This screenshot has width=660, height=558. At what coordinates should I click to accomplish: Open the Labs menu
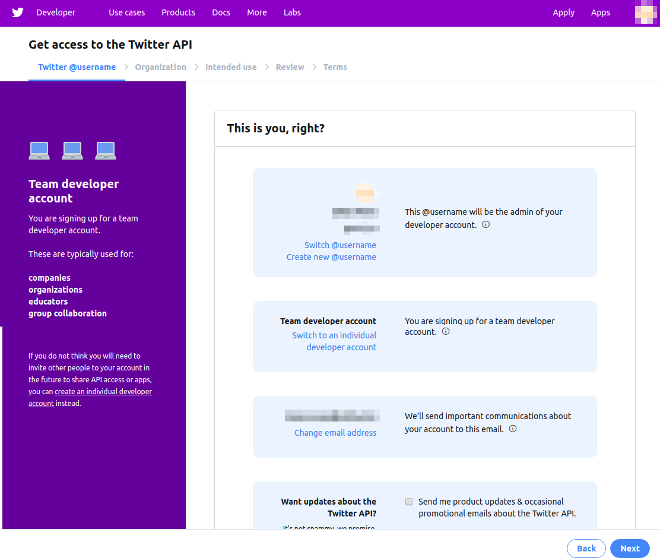click(x=292, y=13)
